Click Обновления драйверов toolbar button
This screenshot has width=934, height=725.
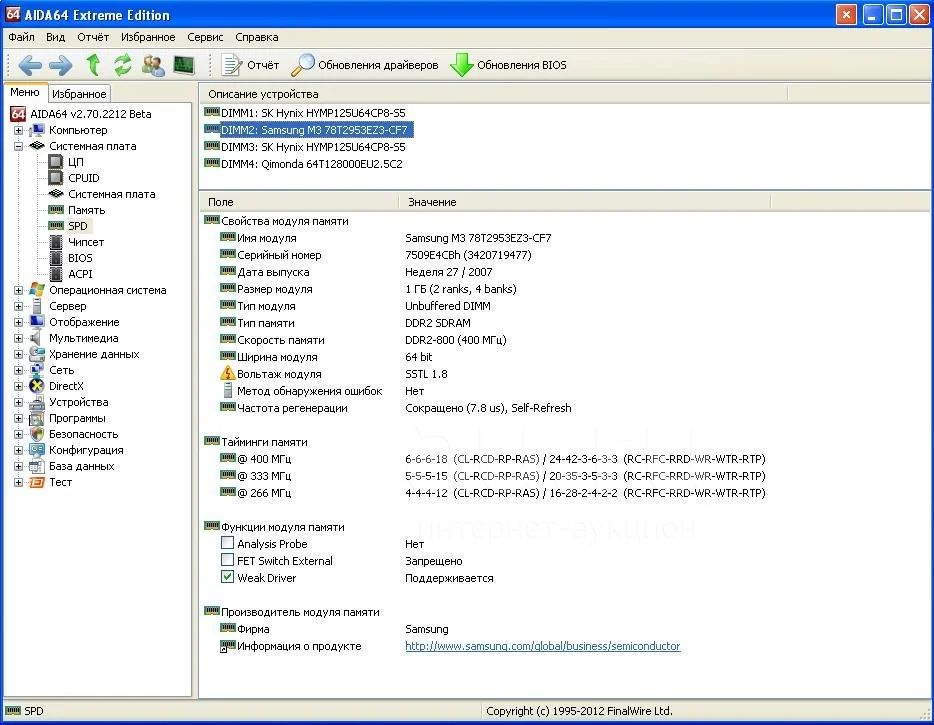[365, 65]
